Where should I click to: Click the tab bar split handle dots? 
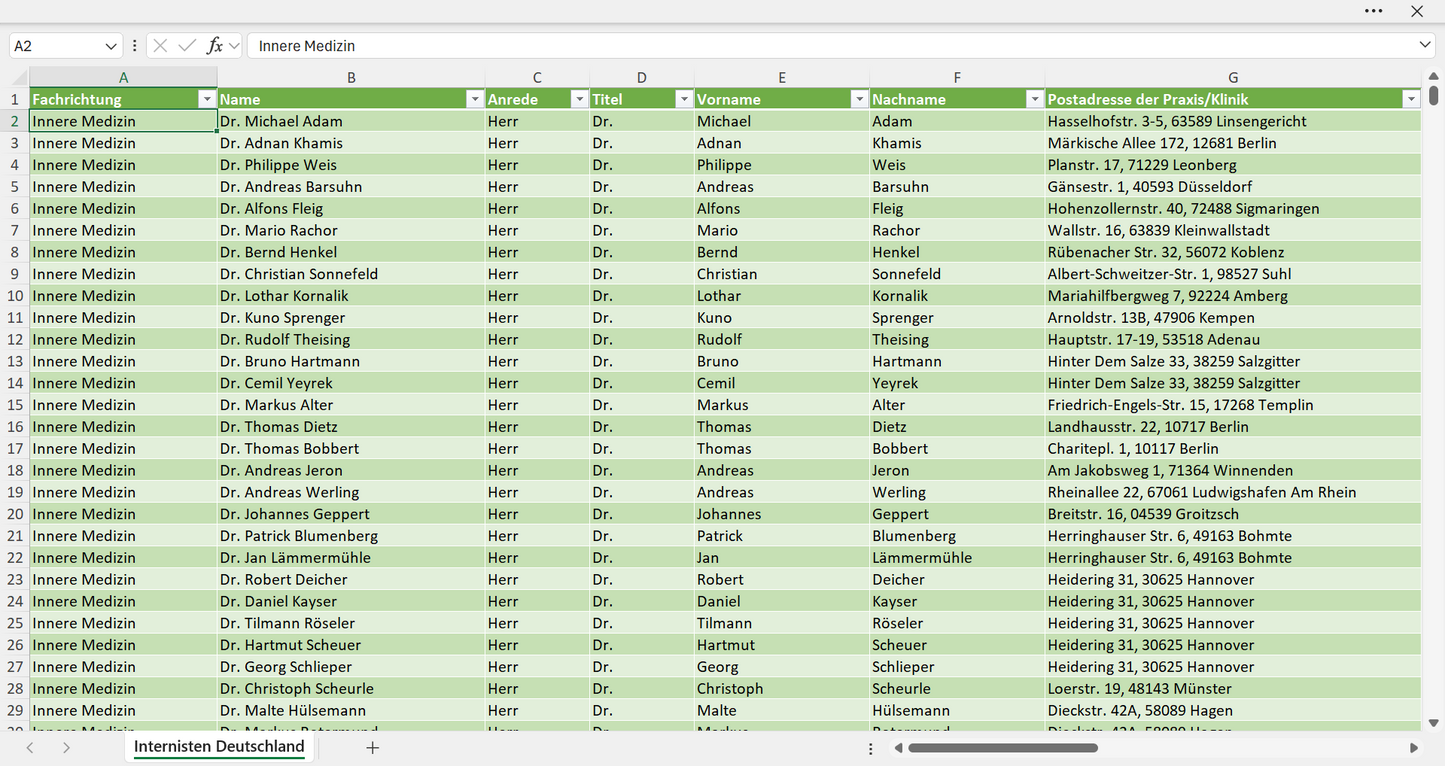point(871,748)
